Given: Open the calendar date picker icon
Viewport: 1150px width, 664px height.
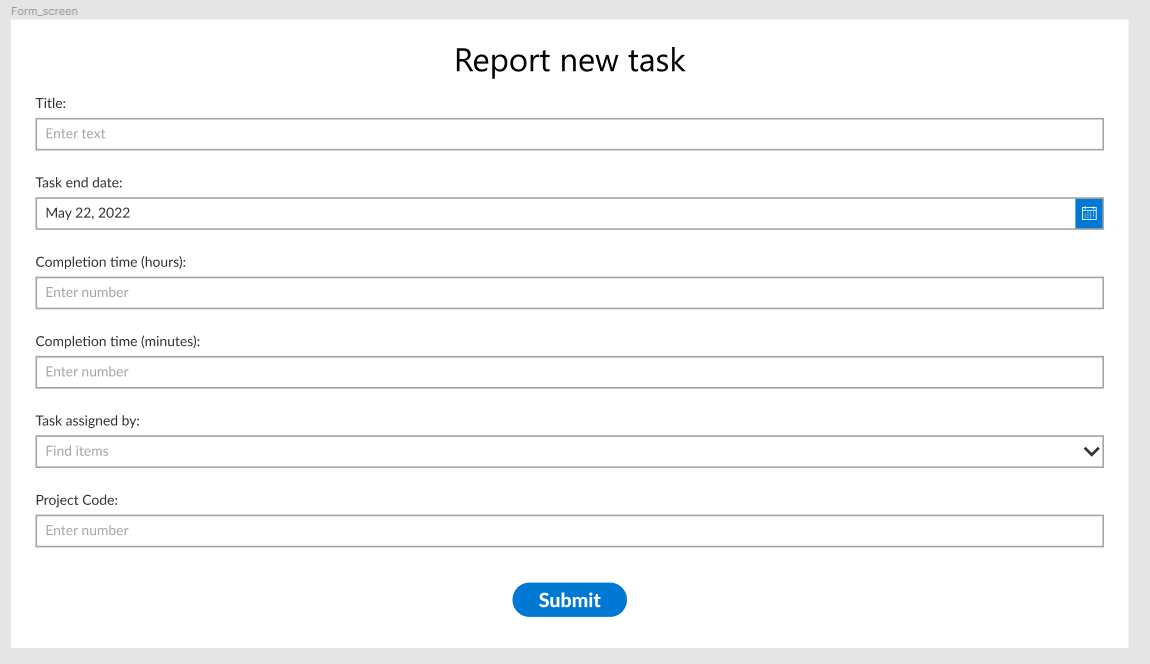Looking at the screenshot, I should [1089, 214].
